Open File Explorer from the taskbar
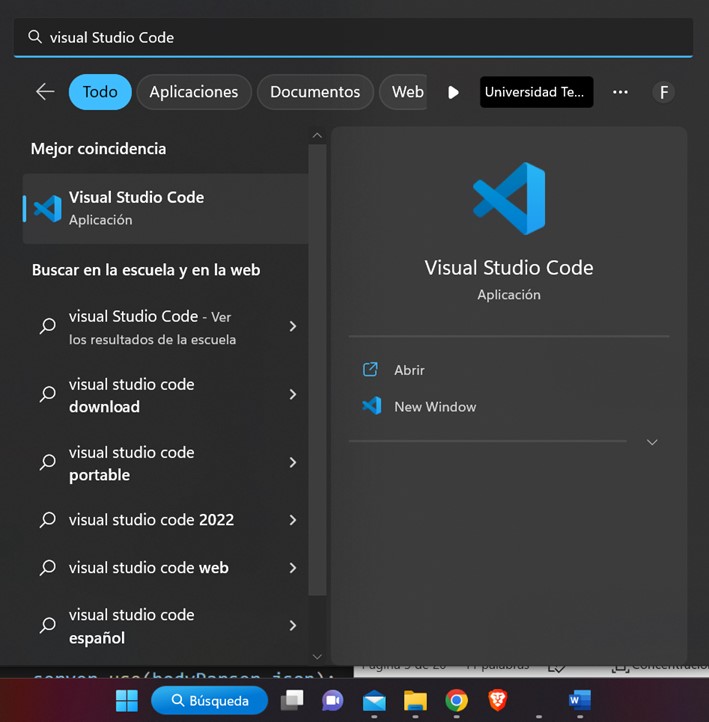Image resolution: width=709 pixels, height=722 pixels. tap(415, 700)
